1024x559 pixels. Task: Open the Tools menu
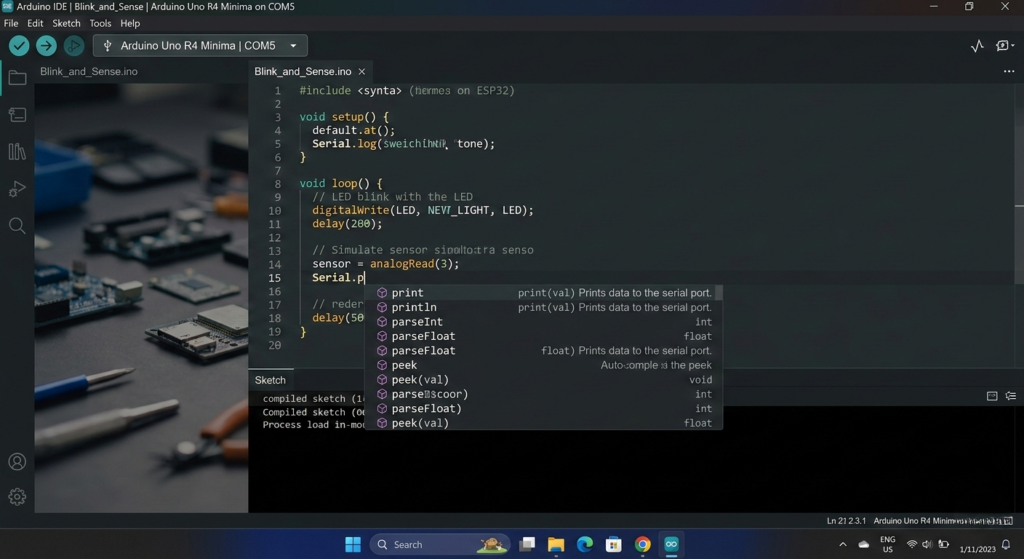pos(100,23)
